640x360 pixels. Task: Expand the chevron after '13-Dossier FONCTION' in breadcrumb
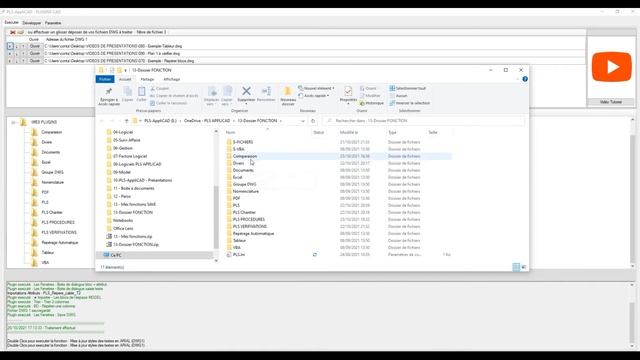(281, 121)
